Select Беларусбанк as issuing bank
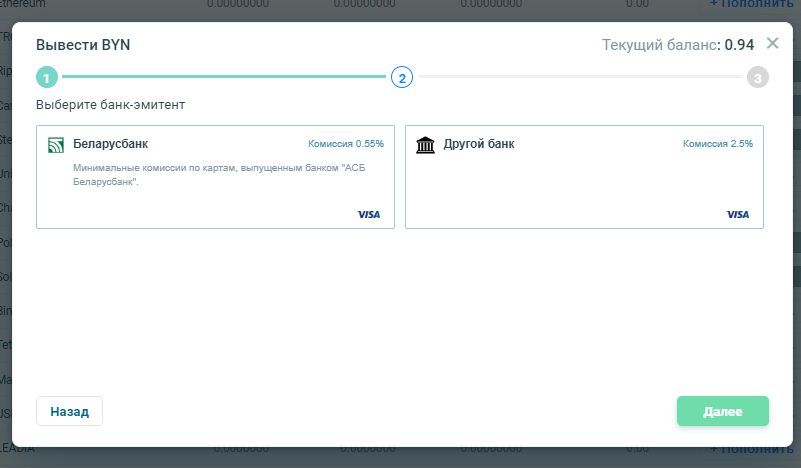This screenshot has width=801, height=468. [x=215, y=177]
